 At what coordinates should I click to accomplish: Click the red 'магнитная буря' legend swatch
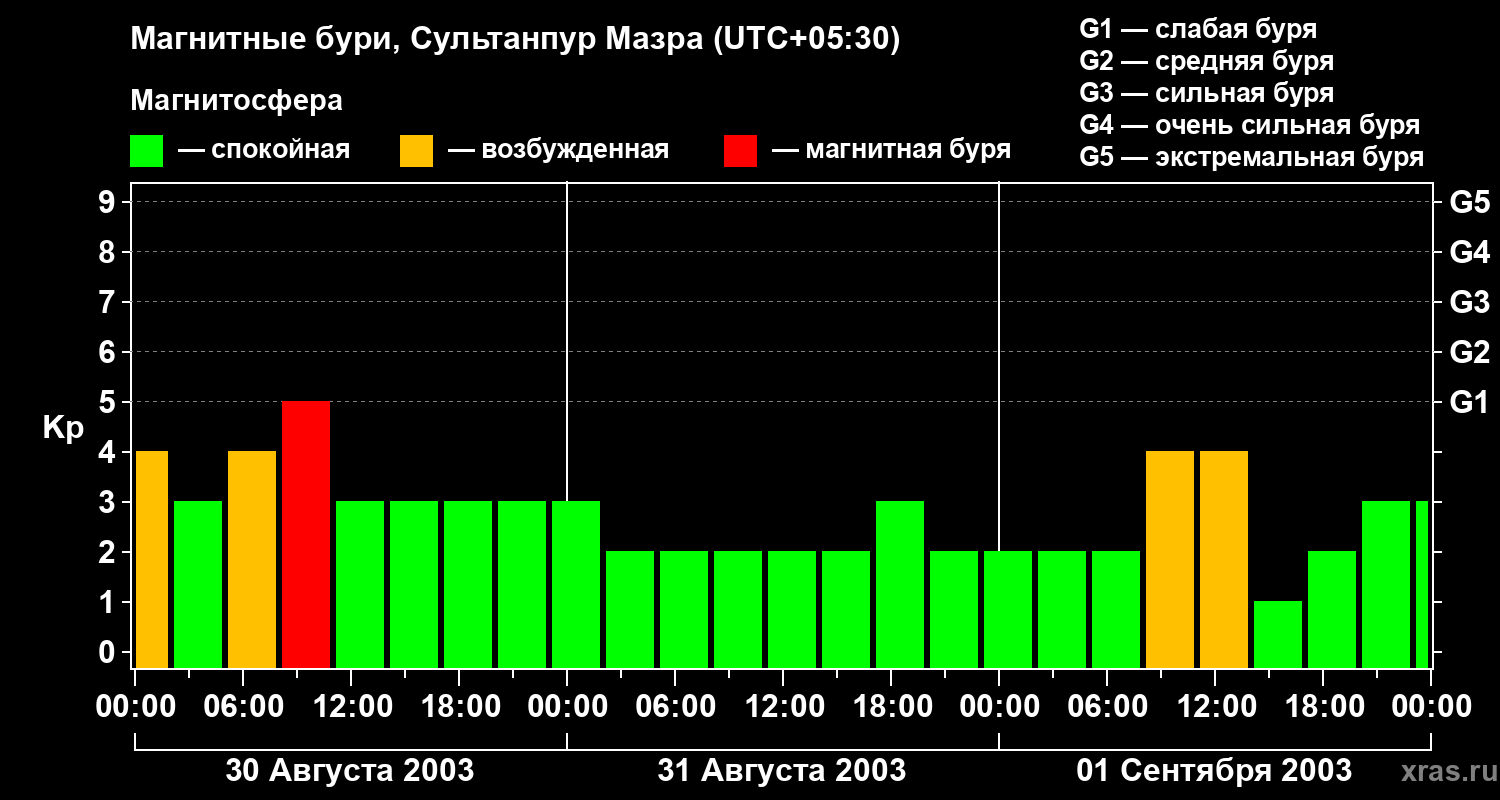740,151
